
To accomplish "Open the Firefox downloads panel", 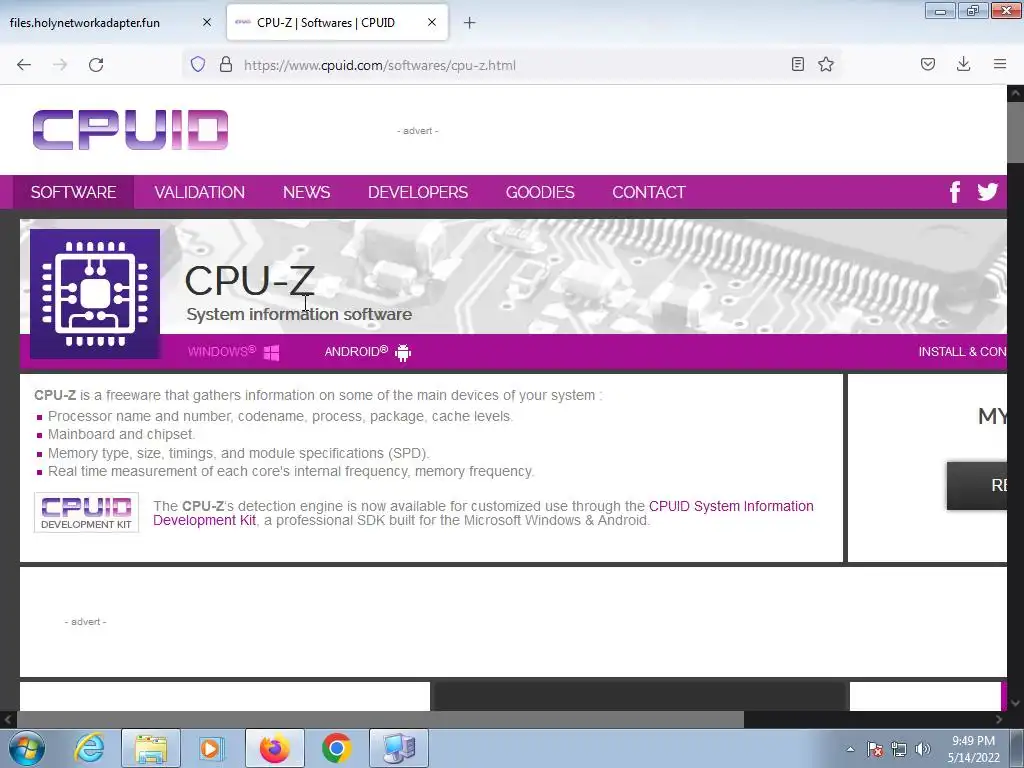I will (963, 64).
